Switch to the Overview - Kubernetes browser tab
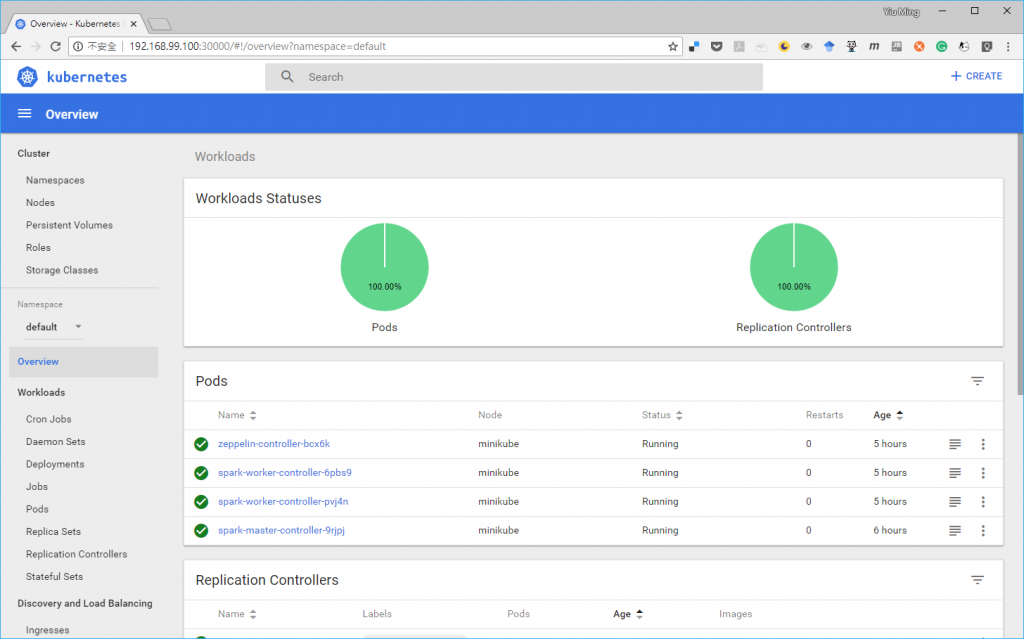 click(x=74, y=24)
